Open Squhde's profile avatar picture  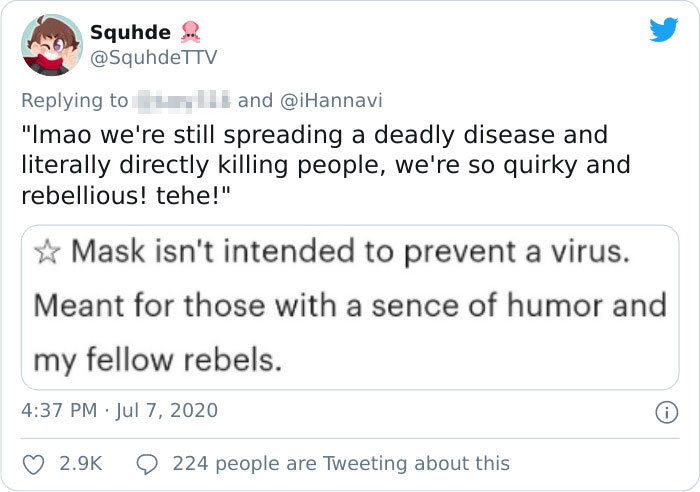[x=51, y=45]
